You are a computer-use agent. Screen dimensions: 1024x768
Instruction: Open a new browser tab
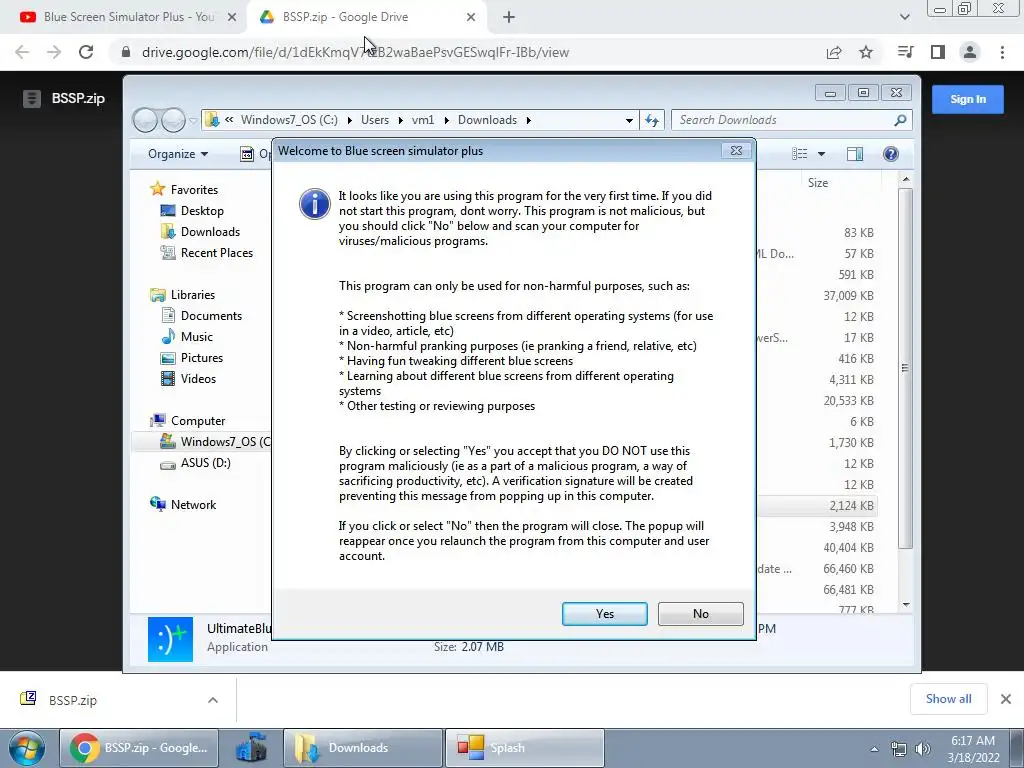[509, 17]
